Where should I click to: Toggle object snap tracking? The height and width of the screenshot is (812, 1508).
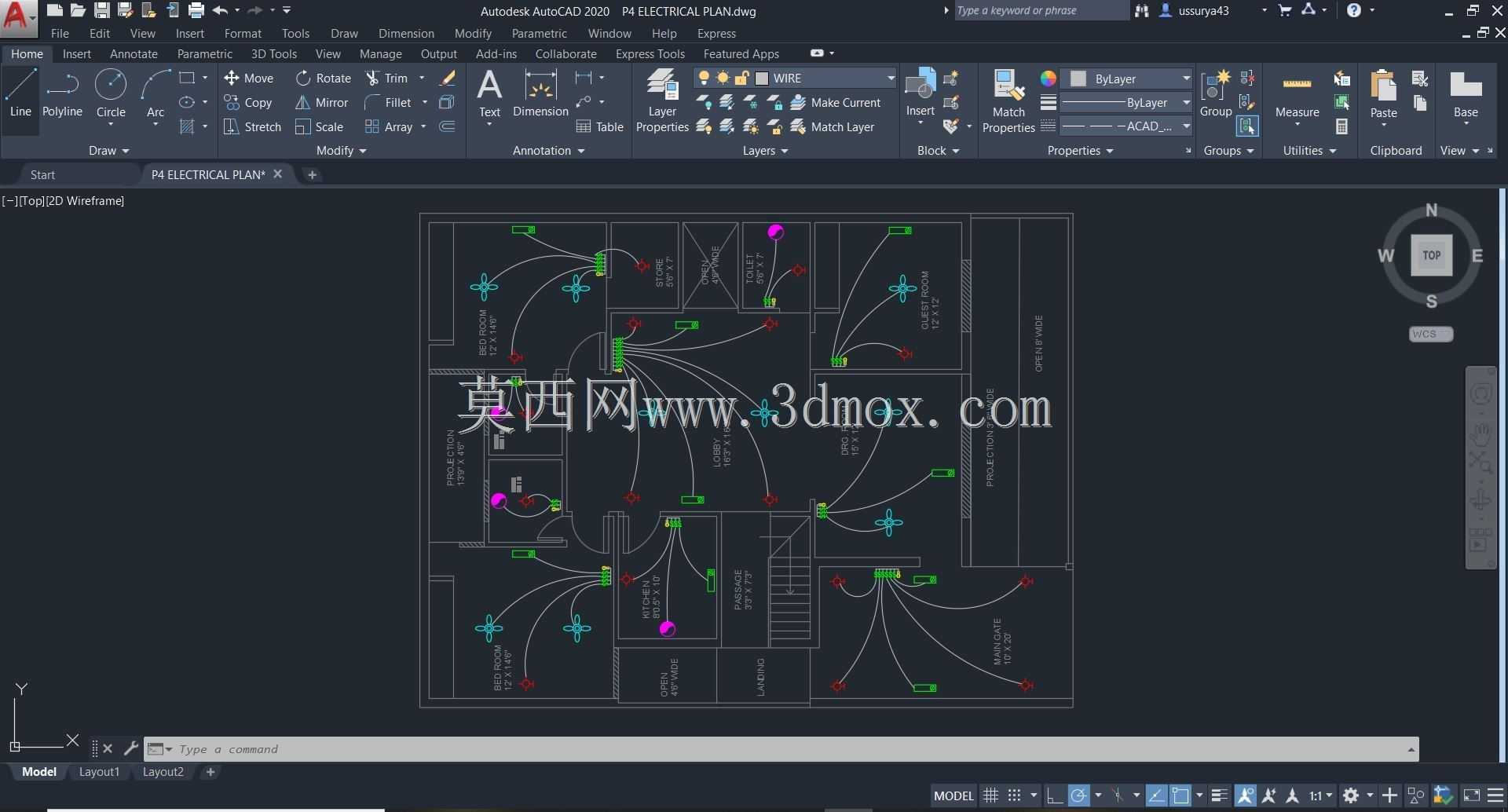(x=1156, y=796)
